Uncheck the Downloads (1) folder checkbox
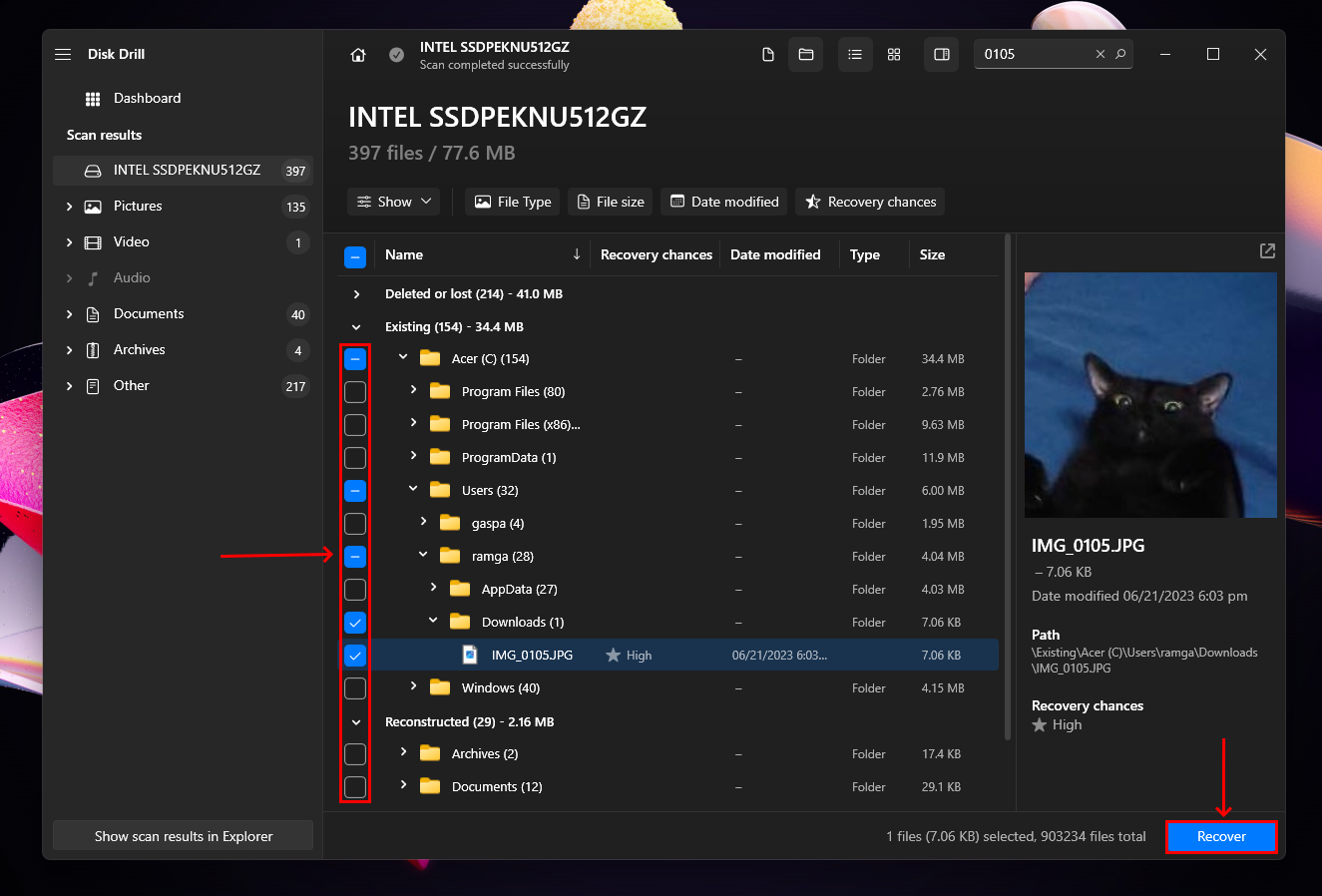Viewport: 1322px width, 896px height. pos(355,623)
